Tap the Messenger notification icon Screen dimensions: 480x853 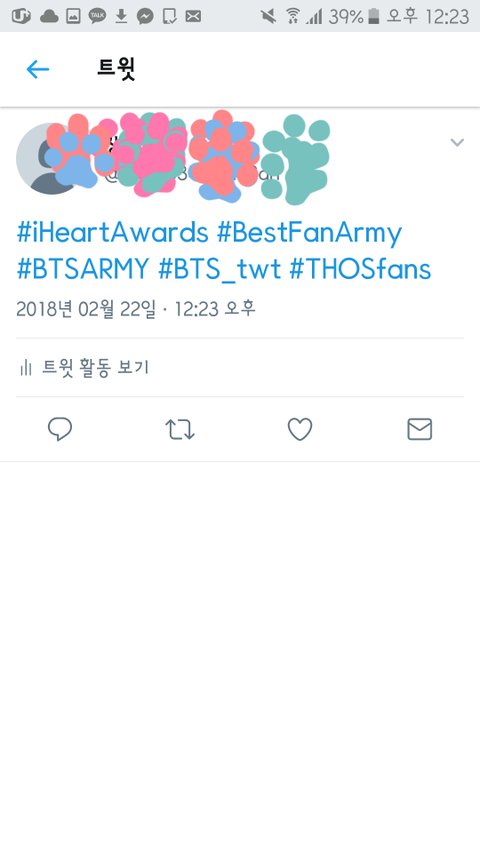(145, 16)
